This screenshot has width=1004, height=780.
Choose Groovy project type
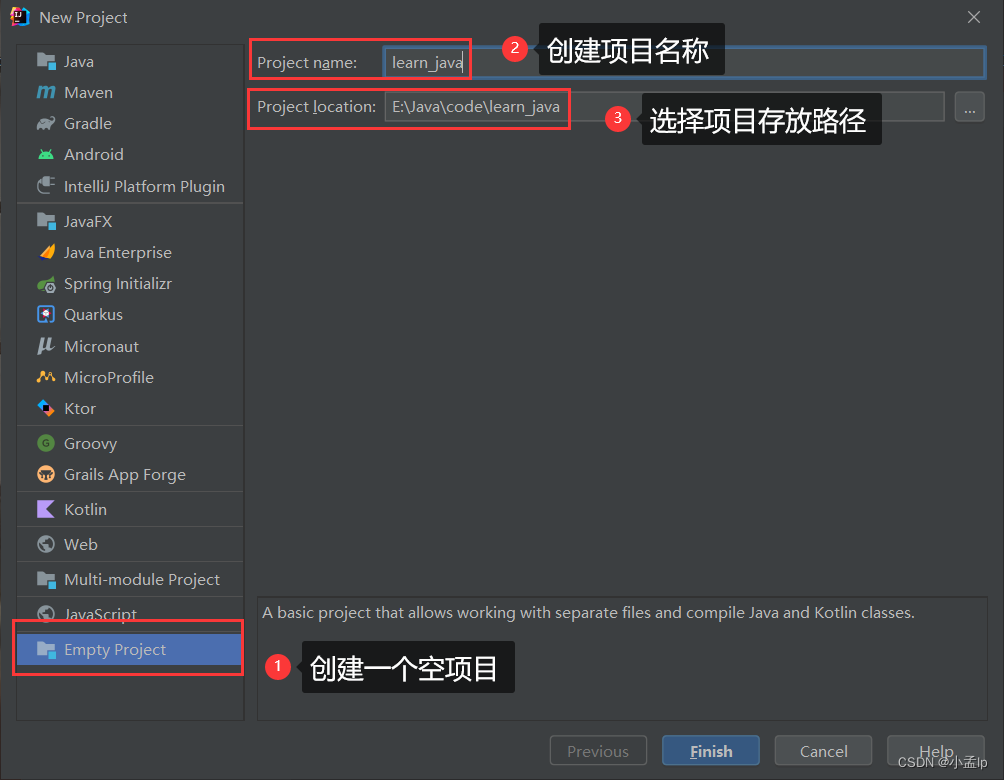90,444
